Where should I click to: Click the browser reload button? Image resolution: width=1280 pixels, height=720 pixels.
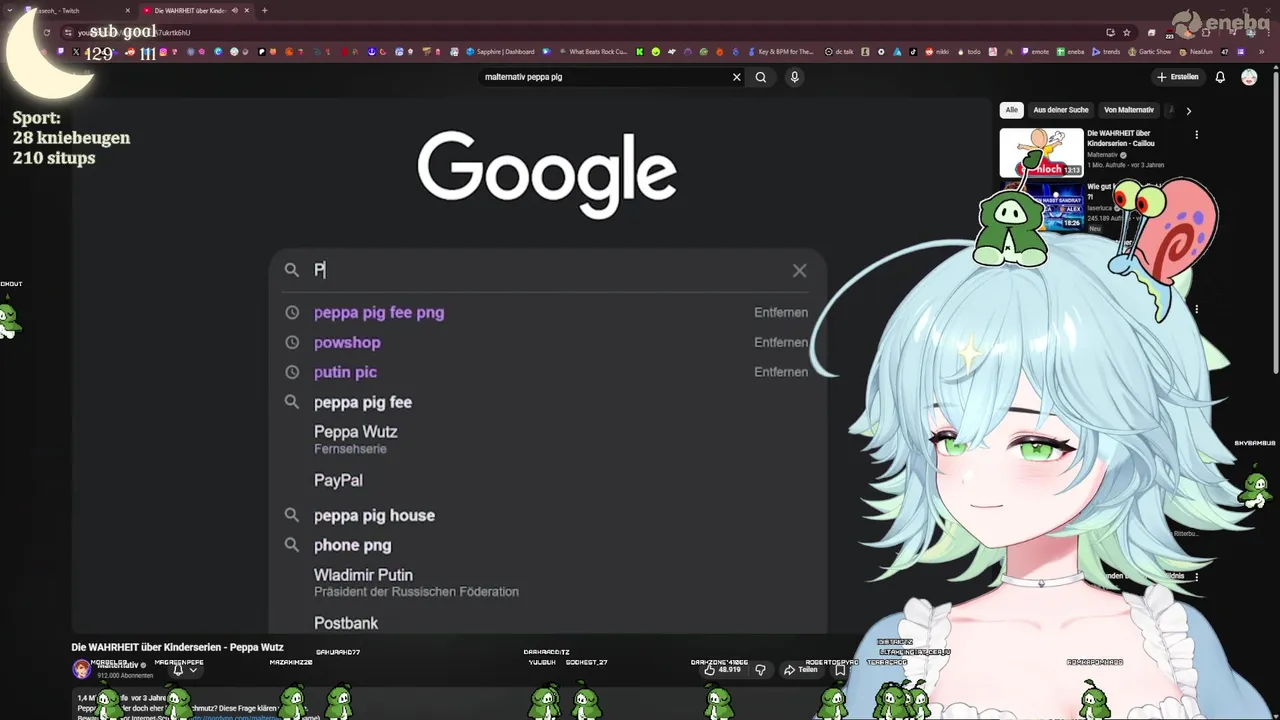(x=47, y=32)
